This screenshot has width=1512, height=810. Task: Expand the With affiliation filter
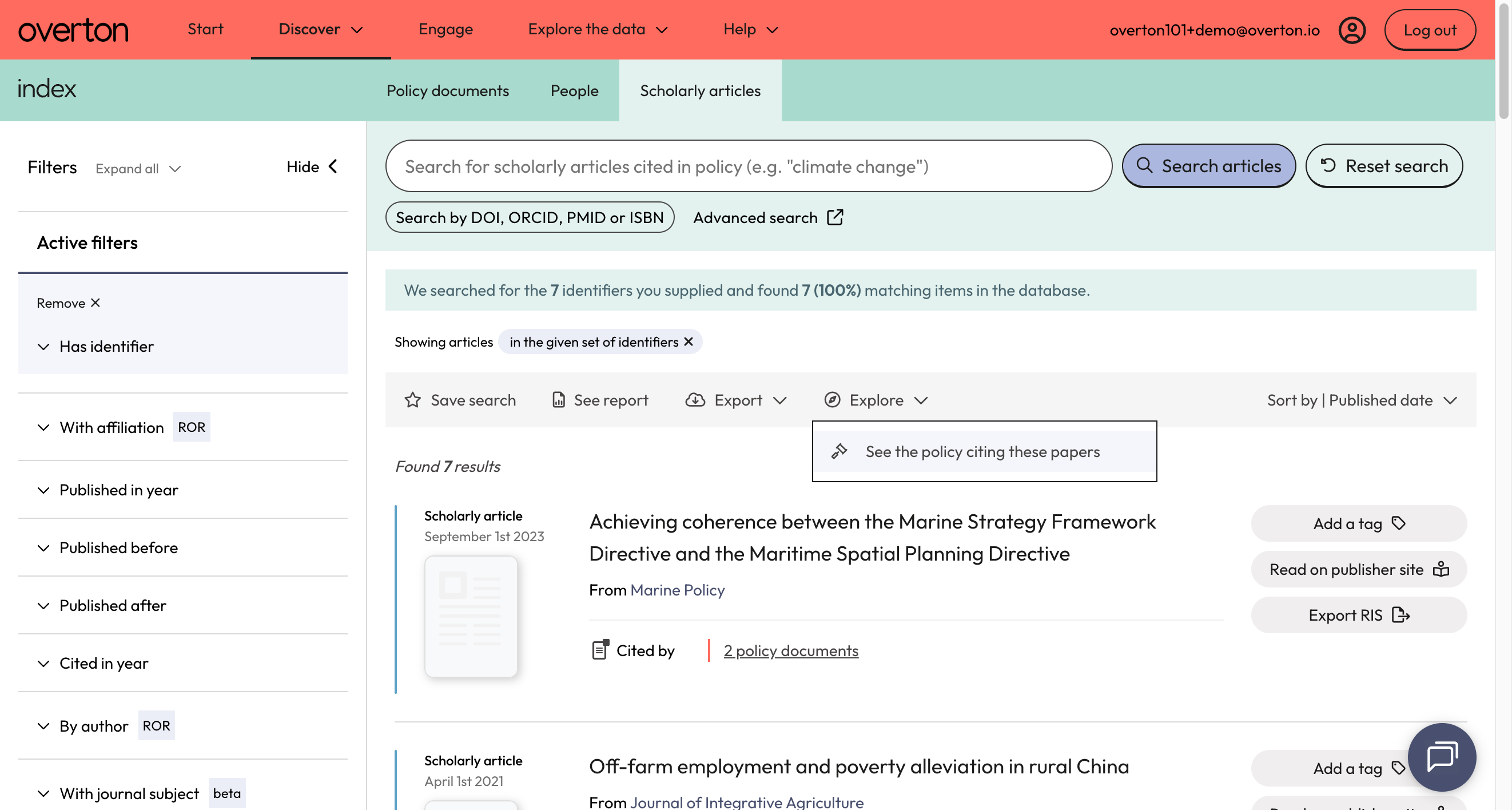pyautogui.click(x=182, y=427)
